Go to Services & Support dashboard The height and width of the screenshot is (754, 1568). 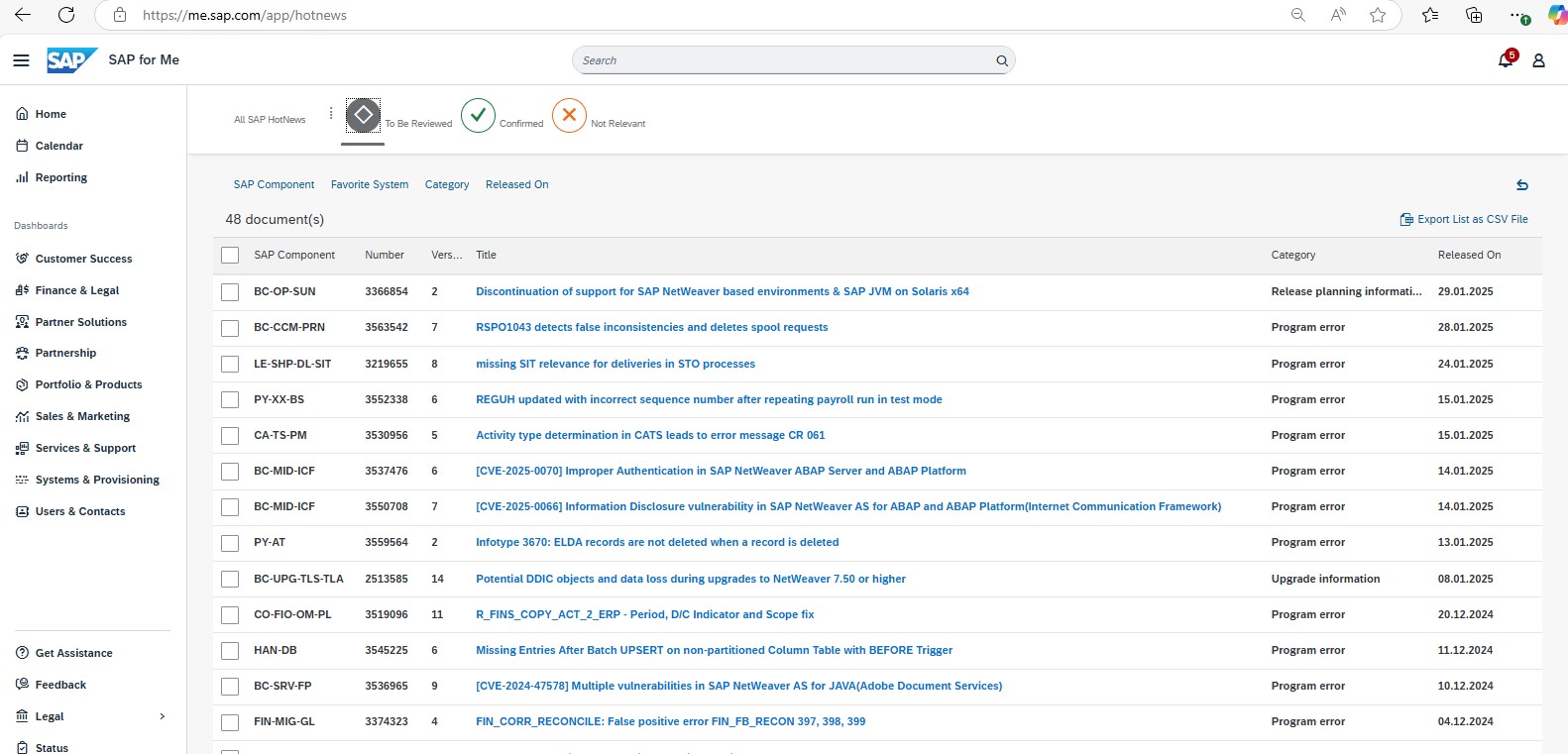[85, 448]
